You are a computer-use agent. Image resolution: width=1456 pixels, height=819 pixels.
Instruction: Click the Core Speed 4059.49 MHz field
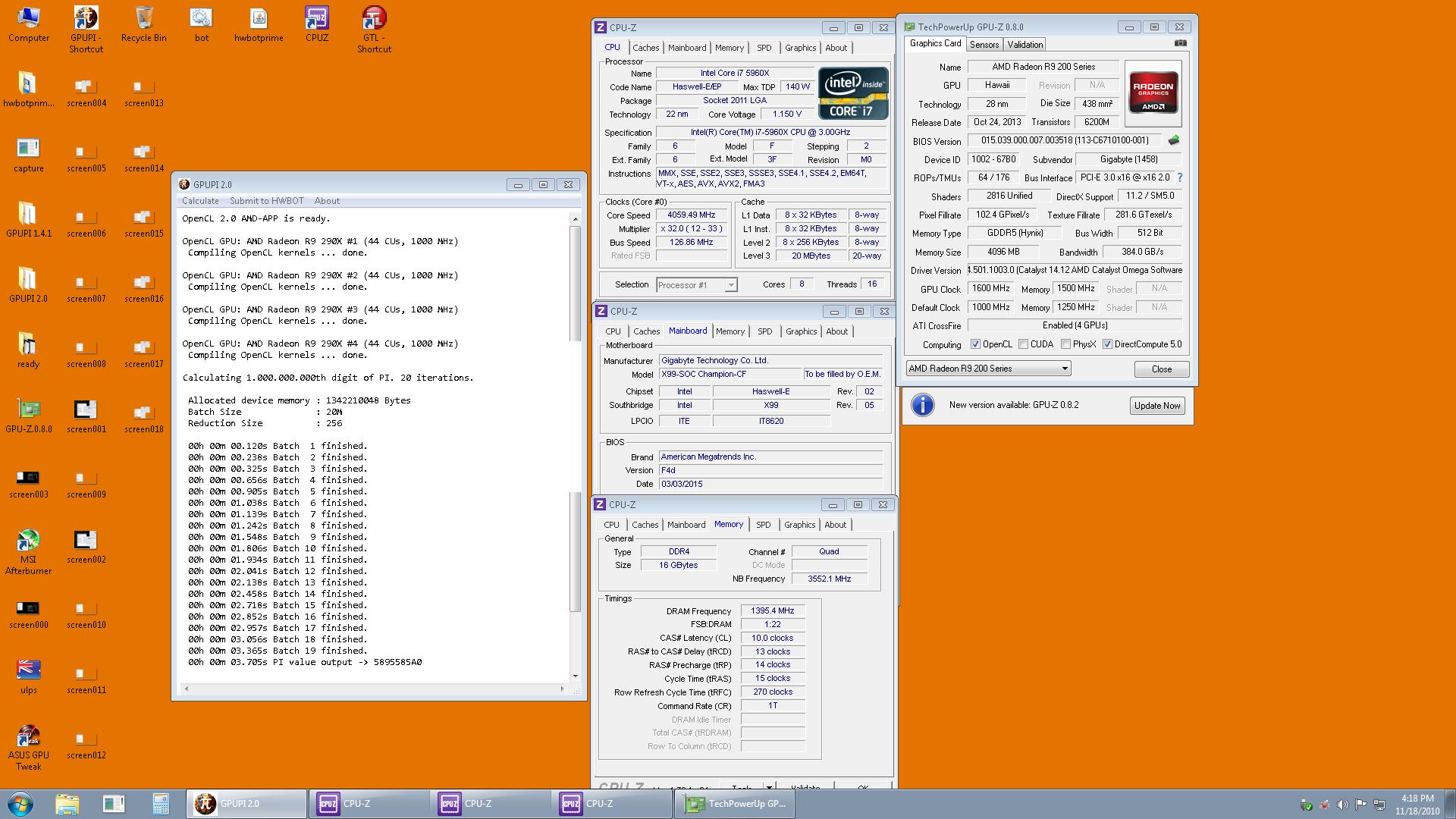(x=692, y=215)
